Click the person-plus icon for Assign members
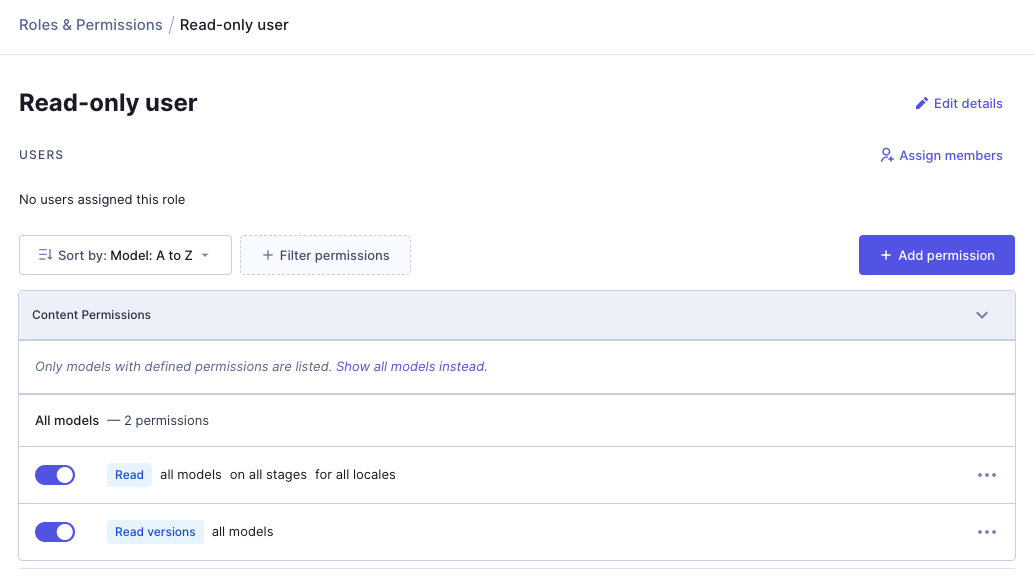 click(x=886, y=156)
